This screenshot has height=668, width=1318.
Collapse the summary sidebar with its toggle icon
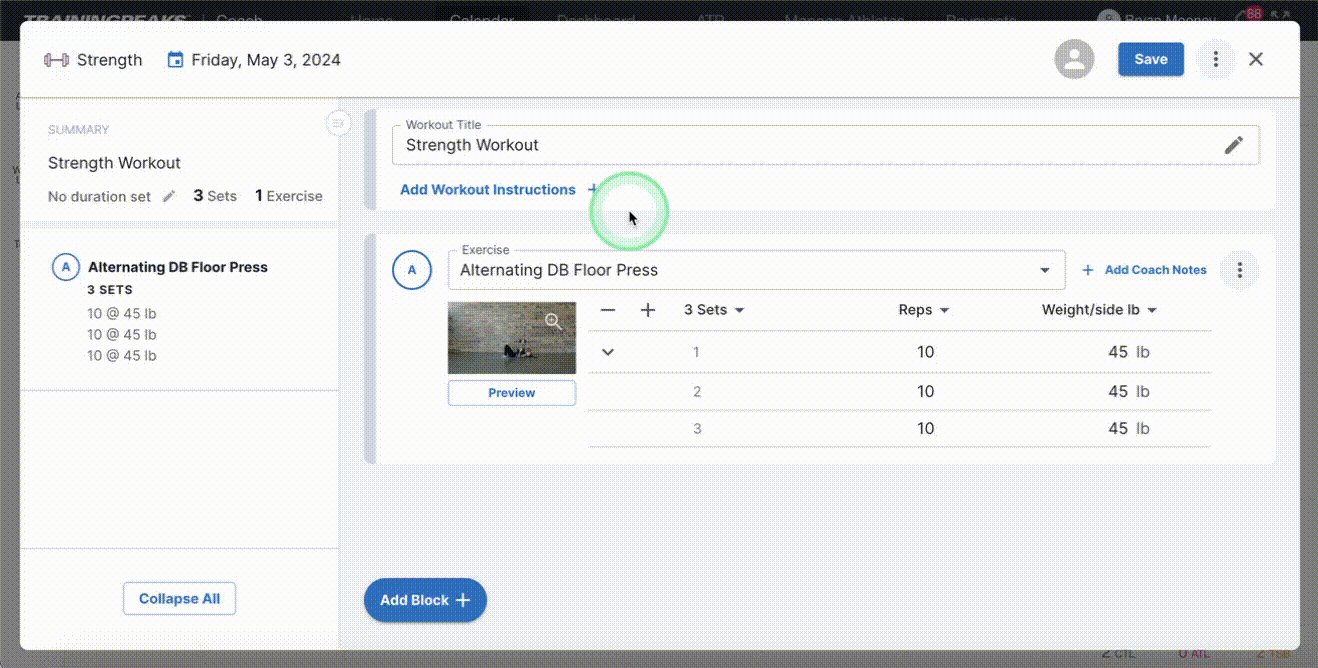tap(338, 123)
